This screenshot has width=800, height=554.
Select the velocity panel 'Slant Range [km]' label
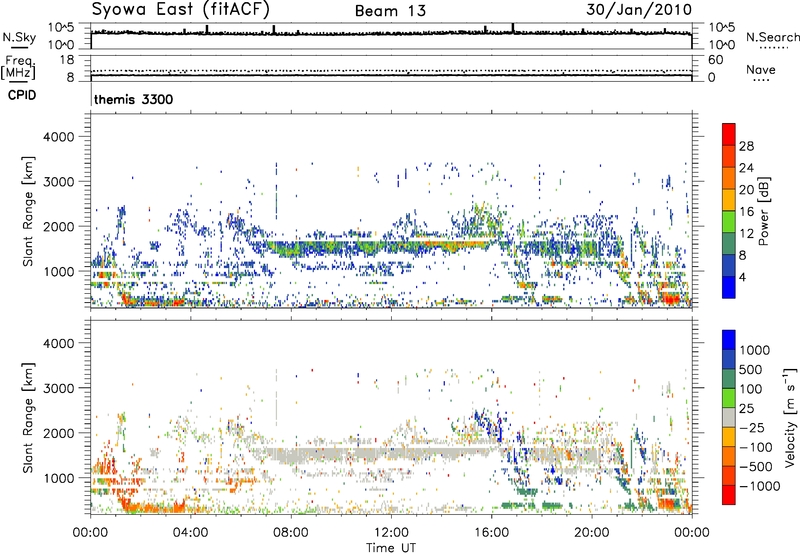click(x=28, y=417)
